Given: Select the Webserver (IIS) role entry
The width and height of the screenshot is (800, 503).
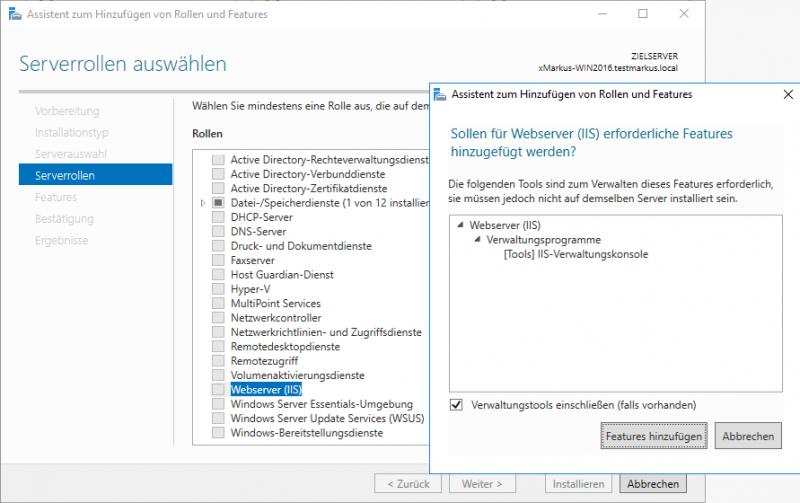Looking at the screenshot, I should 265,389.
